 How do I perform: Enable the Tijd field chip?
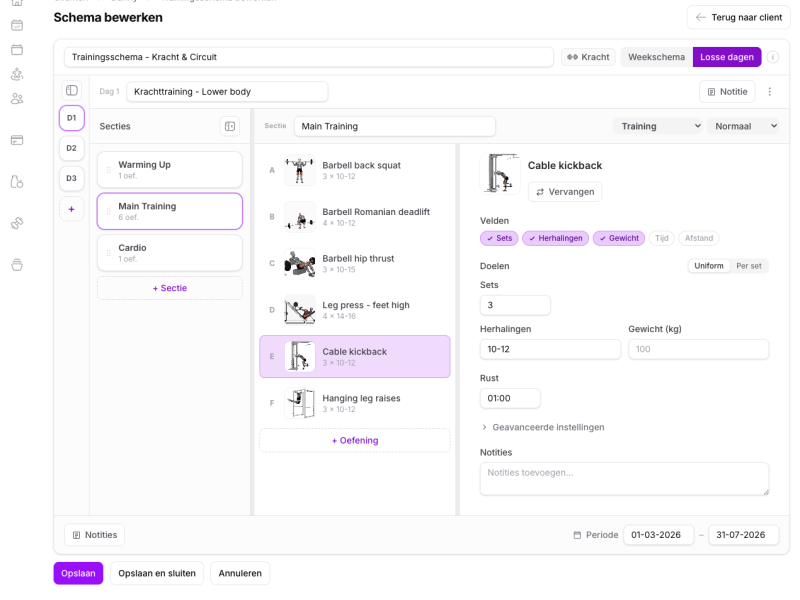click(x=662, y=238)
